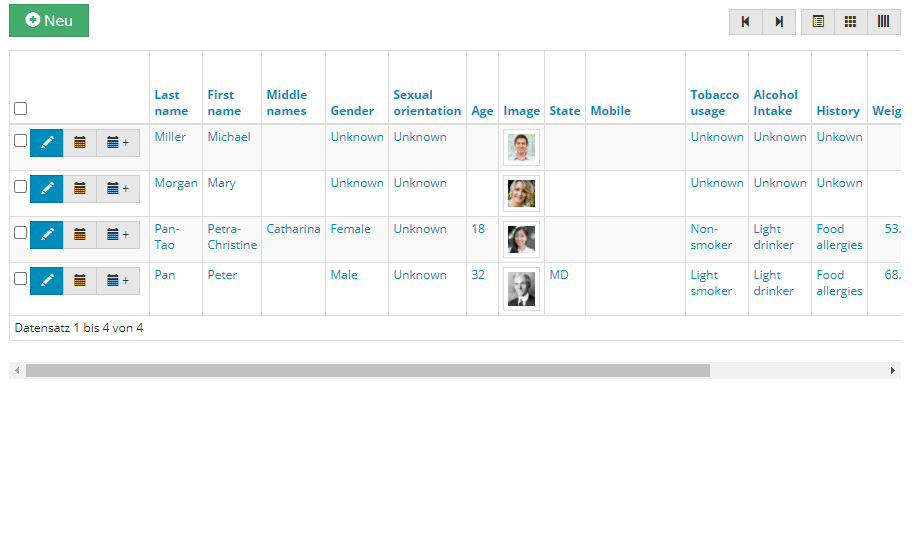
Task: Sort table by Age column header
Action: coord(482,111)
